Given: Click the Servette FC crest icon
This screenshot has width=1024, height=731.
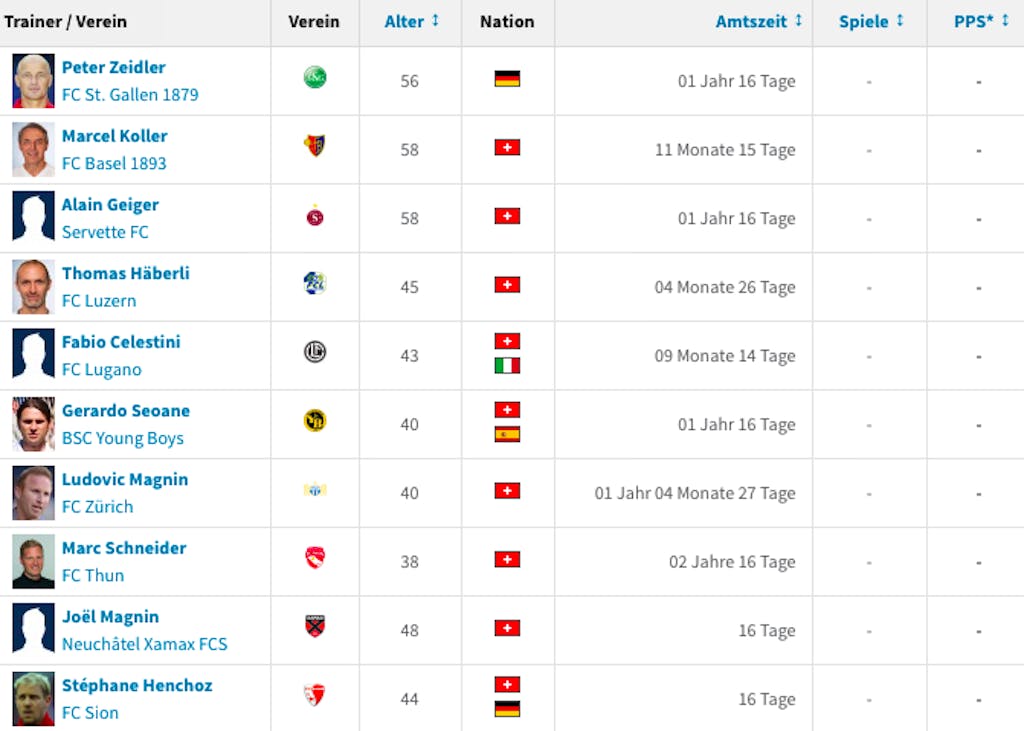Looking at the screenshot, I should [x=315, y=215].
